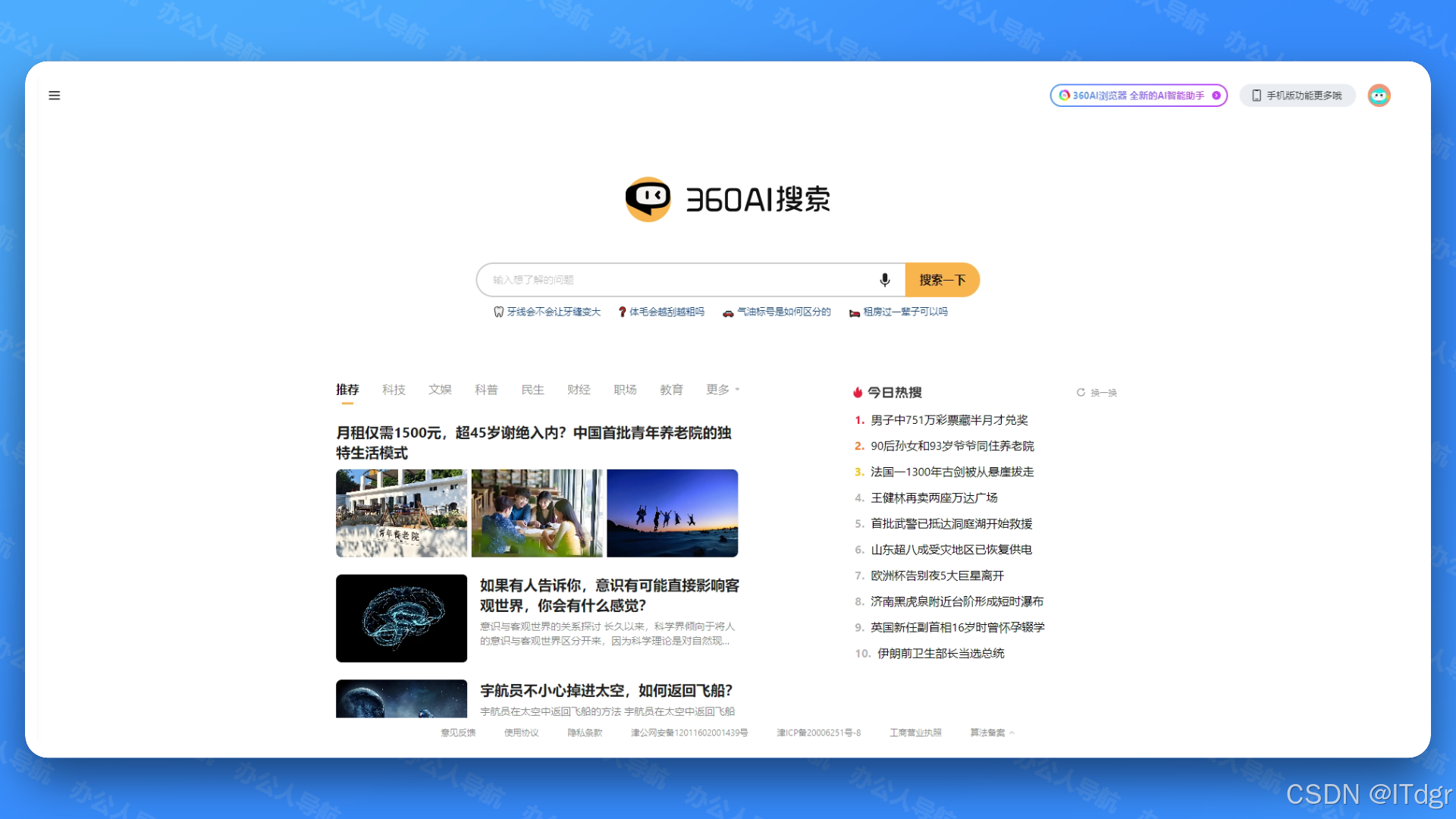Expand the 更多 category dropdown
This screenshot has height=819, width=1456.
[x=722, y=390]
